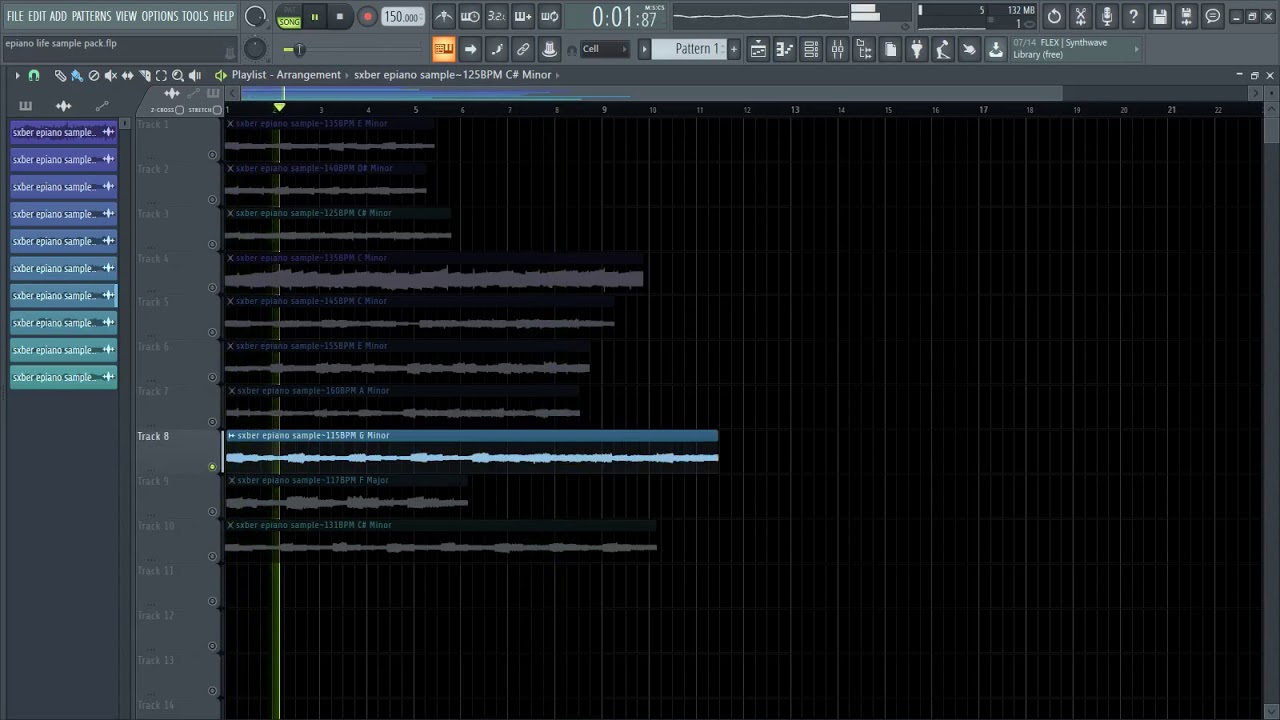Open the EDIT menu
Viewport: 1280px width, 720px height.
(37, 16)
